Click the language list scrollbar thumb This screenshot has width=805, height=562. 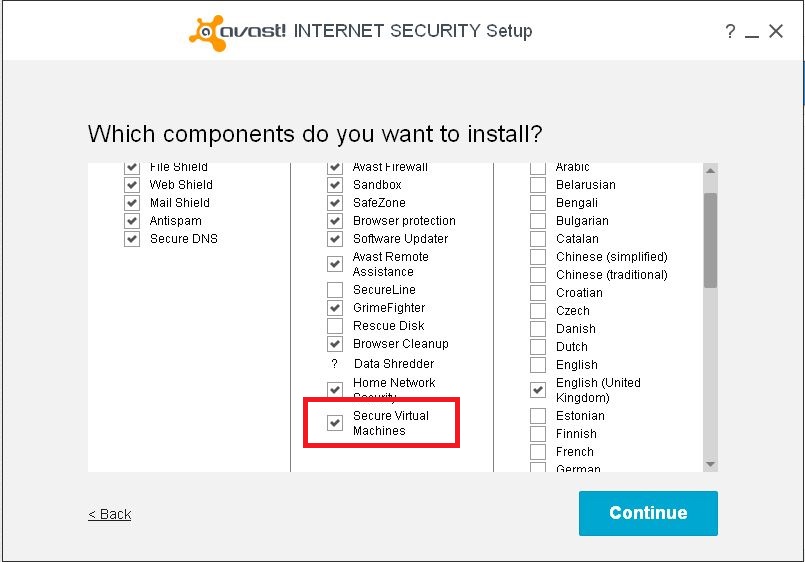pyautogui.click(x=711, y=240)
